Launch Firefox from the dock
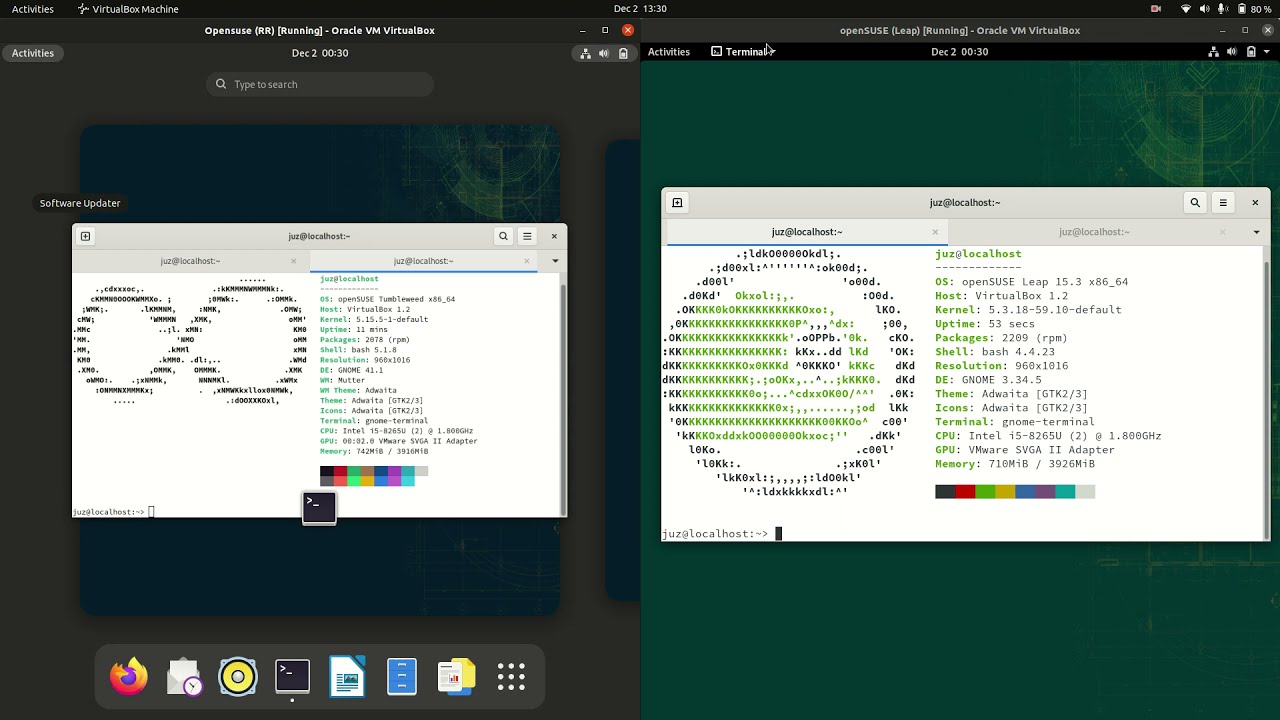 pyautogui.click(x=128, y=677)
